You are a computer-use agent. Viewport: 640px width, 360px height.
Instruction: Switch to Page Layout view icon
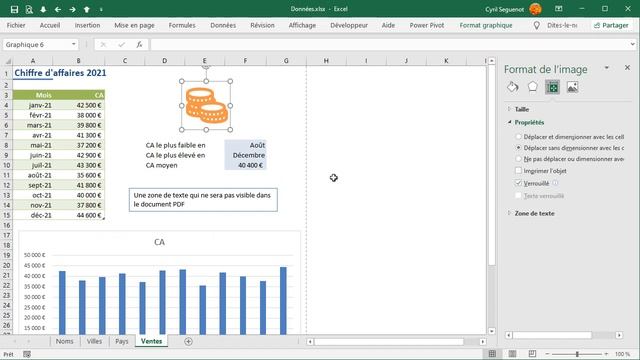[512, 354]
